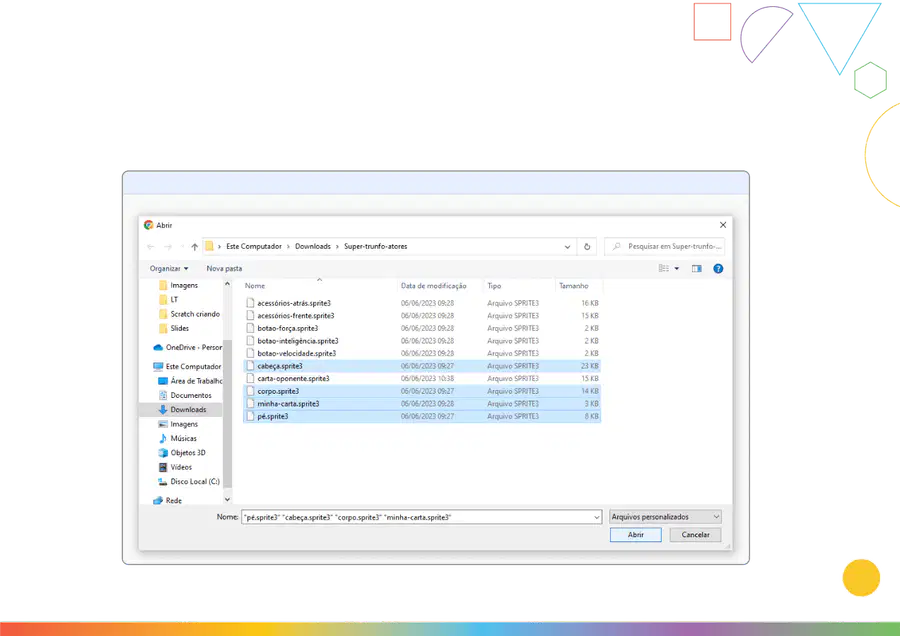Change the view layout icon

point(664,269)
